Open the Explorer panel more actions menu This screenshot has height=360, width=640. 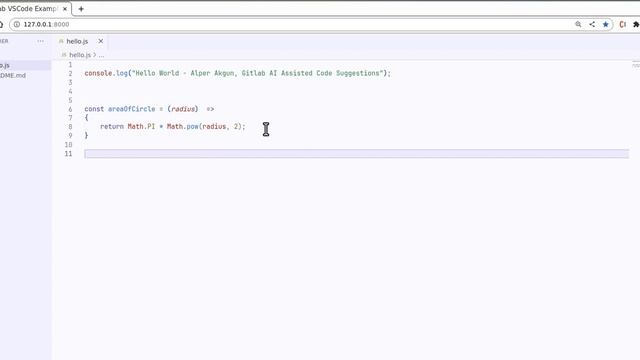(40, 41)
